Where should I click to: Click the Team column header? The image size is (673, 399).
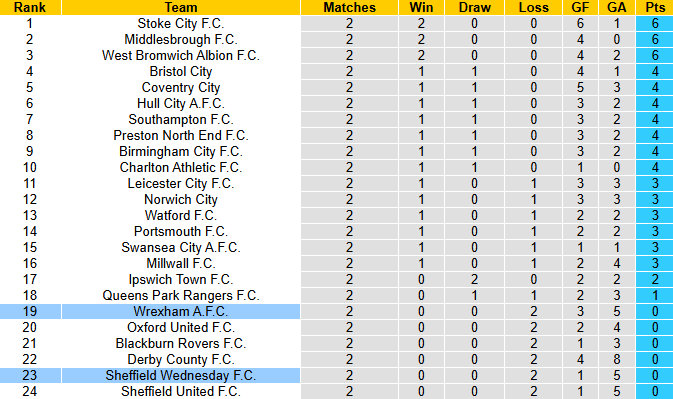[181, 7]
